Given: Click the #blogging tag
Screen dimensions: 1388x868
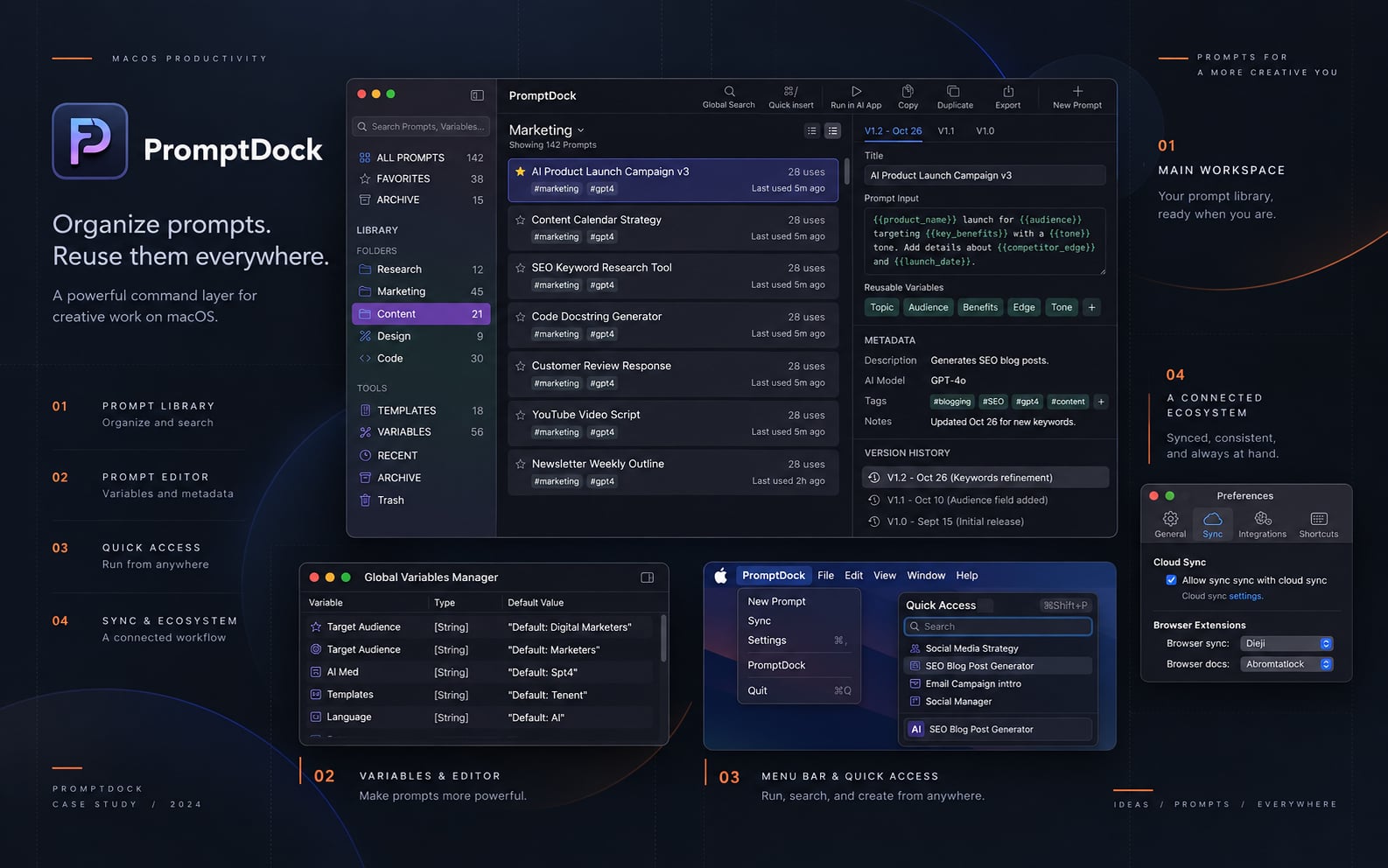Looking at the screenshot, I should pos(951,402).
